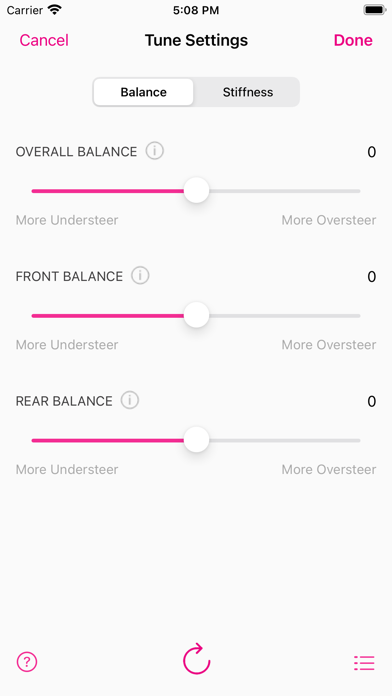The width and height of the screenshot is (392, 696).
Task: Open the list icon at bottom right
Action: point(364,663)
